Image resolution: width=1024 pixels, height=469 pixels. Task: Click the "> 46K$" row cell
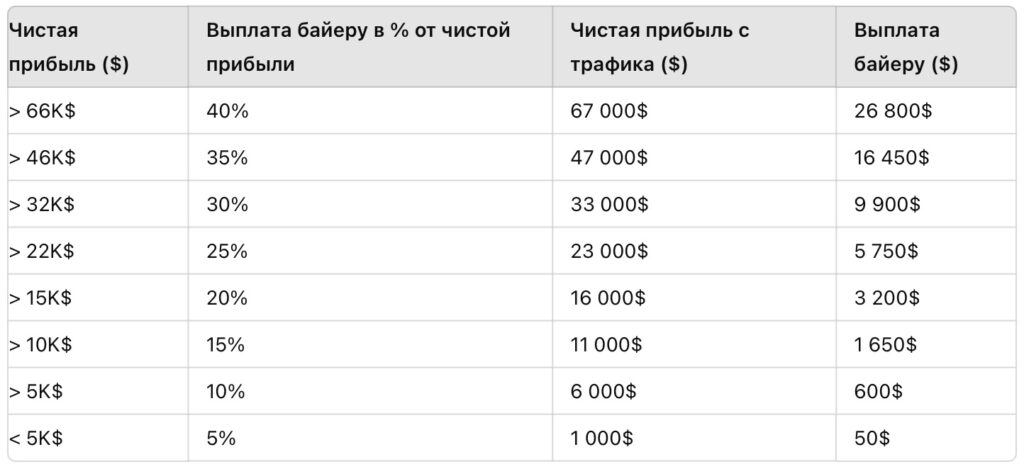click(x=98, y=157)
